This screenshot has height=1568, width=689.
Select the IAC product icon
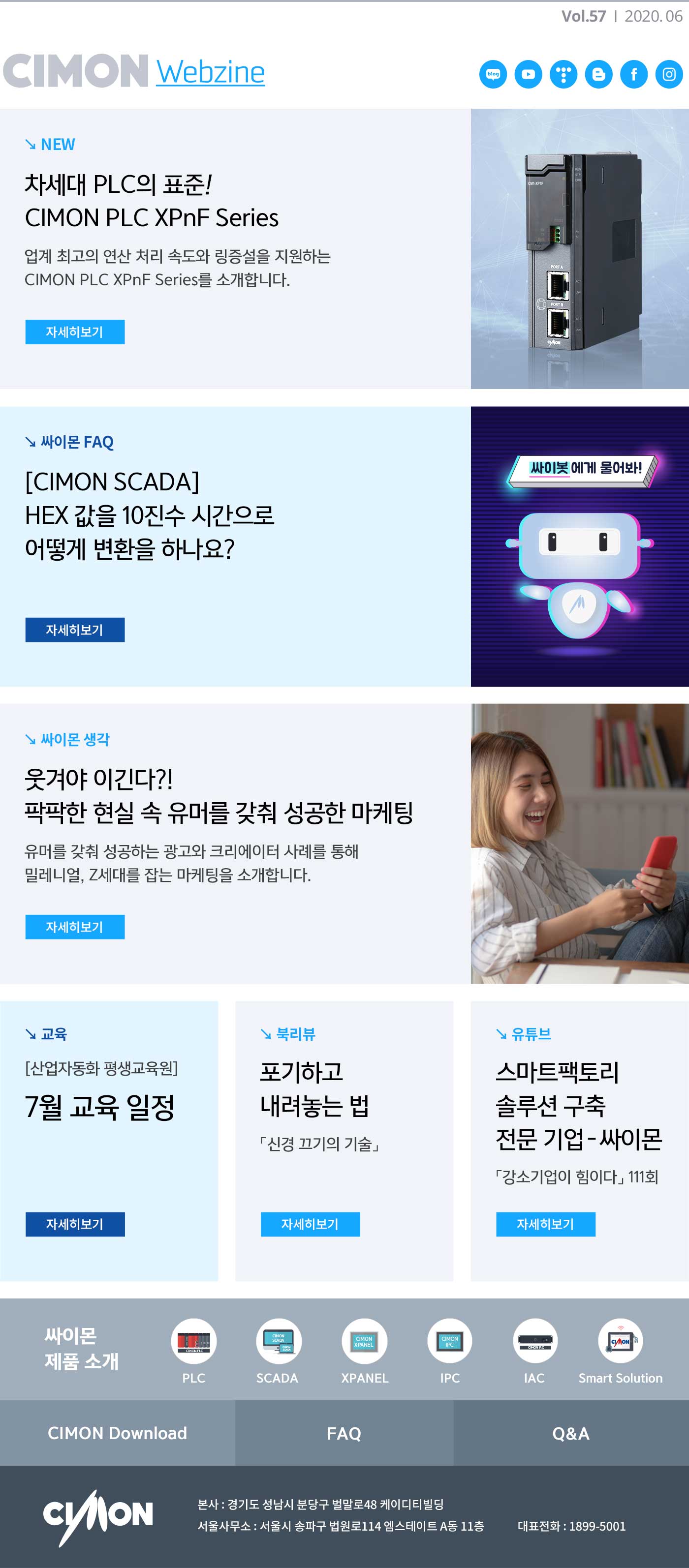click(535, 1341)
